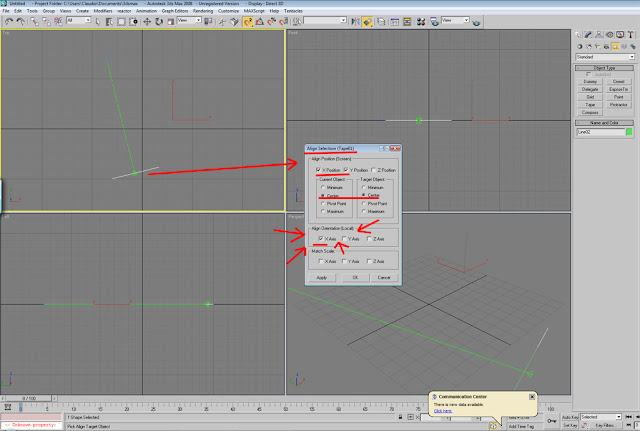The width and height of the screenshot is (640, 431).
Task: Activate the Select Object arrow tool
Action: 98,22
